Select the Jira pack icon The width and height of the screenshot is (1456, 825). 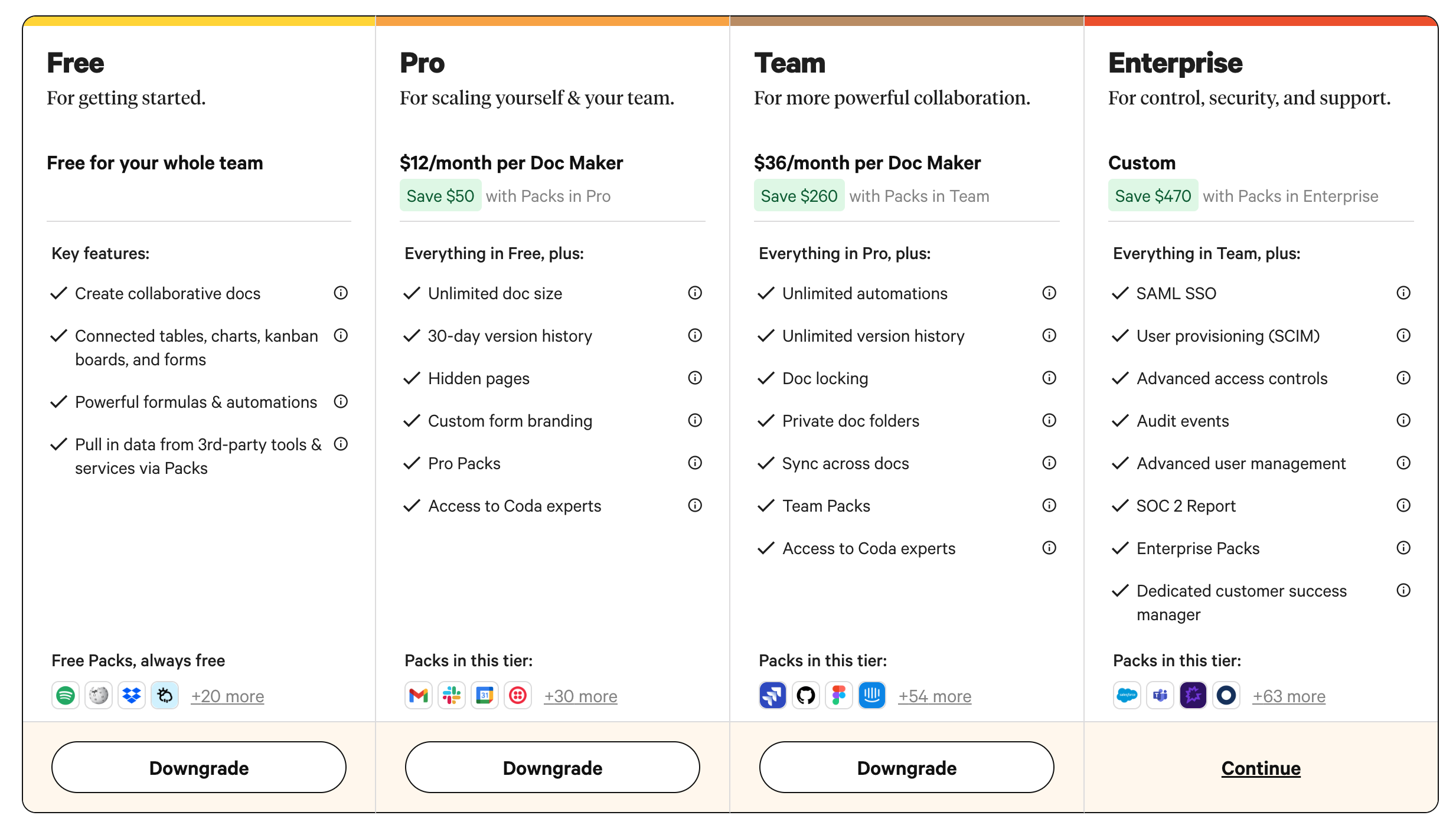[773, 696]
